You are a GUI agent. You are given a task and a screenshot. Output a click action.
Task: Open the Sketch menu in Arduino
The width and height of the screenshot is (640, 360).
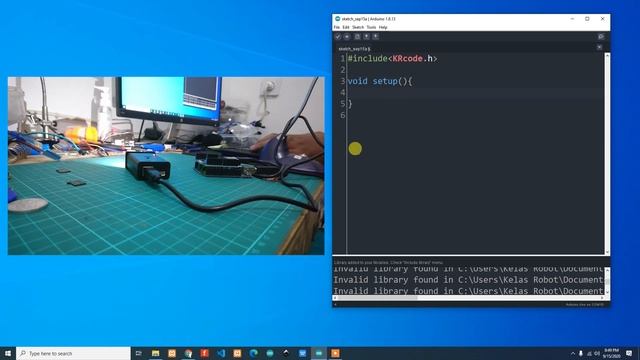358,27
